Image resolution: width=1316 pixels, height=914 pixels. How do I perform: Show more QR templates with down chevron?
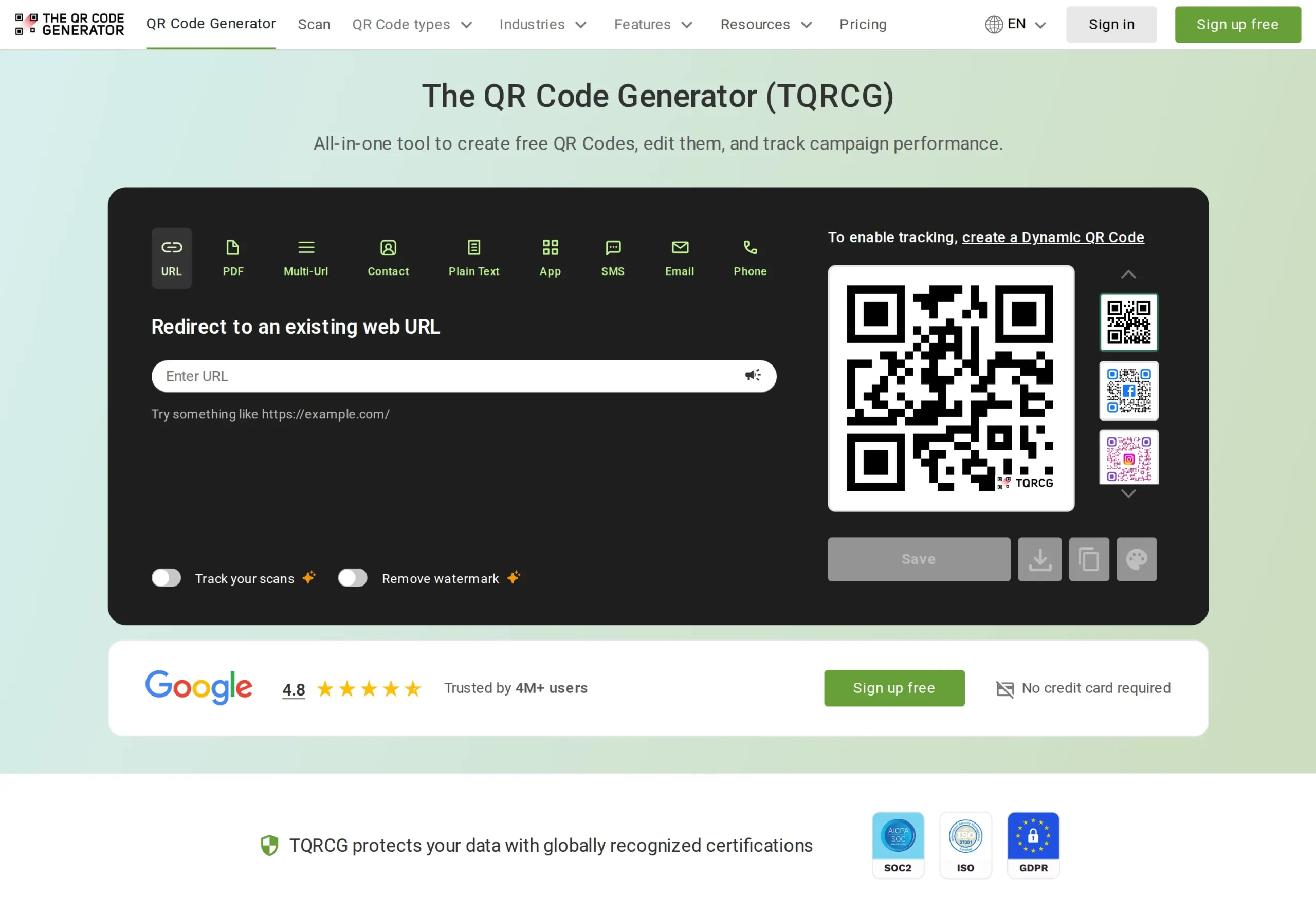[1128, 493]
